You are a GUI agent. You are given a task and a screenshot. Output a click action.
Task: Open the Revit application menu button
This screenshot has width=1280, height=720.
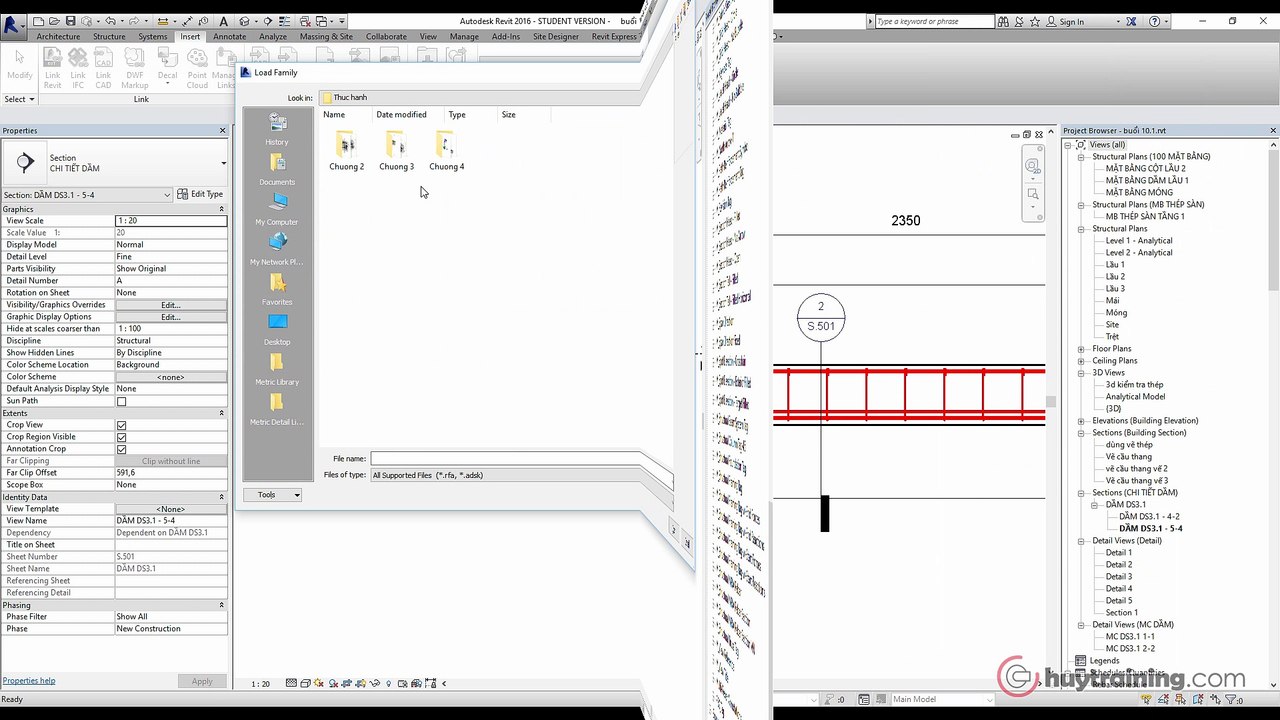[13, 25]
